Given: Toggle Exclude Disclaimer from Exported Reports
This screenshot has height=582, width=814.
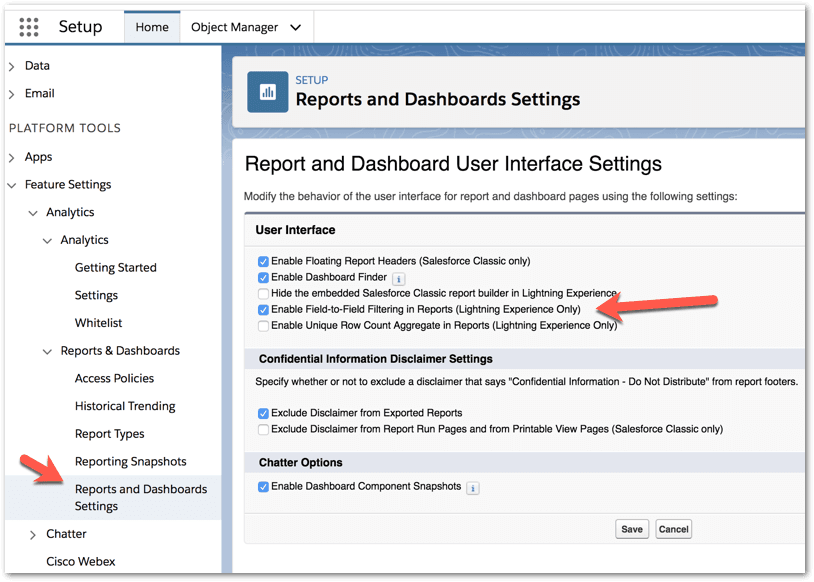Looking at the screenshot, I should [263, 413].
